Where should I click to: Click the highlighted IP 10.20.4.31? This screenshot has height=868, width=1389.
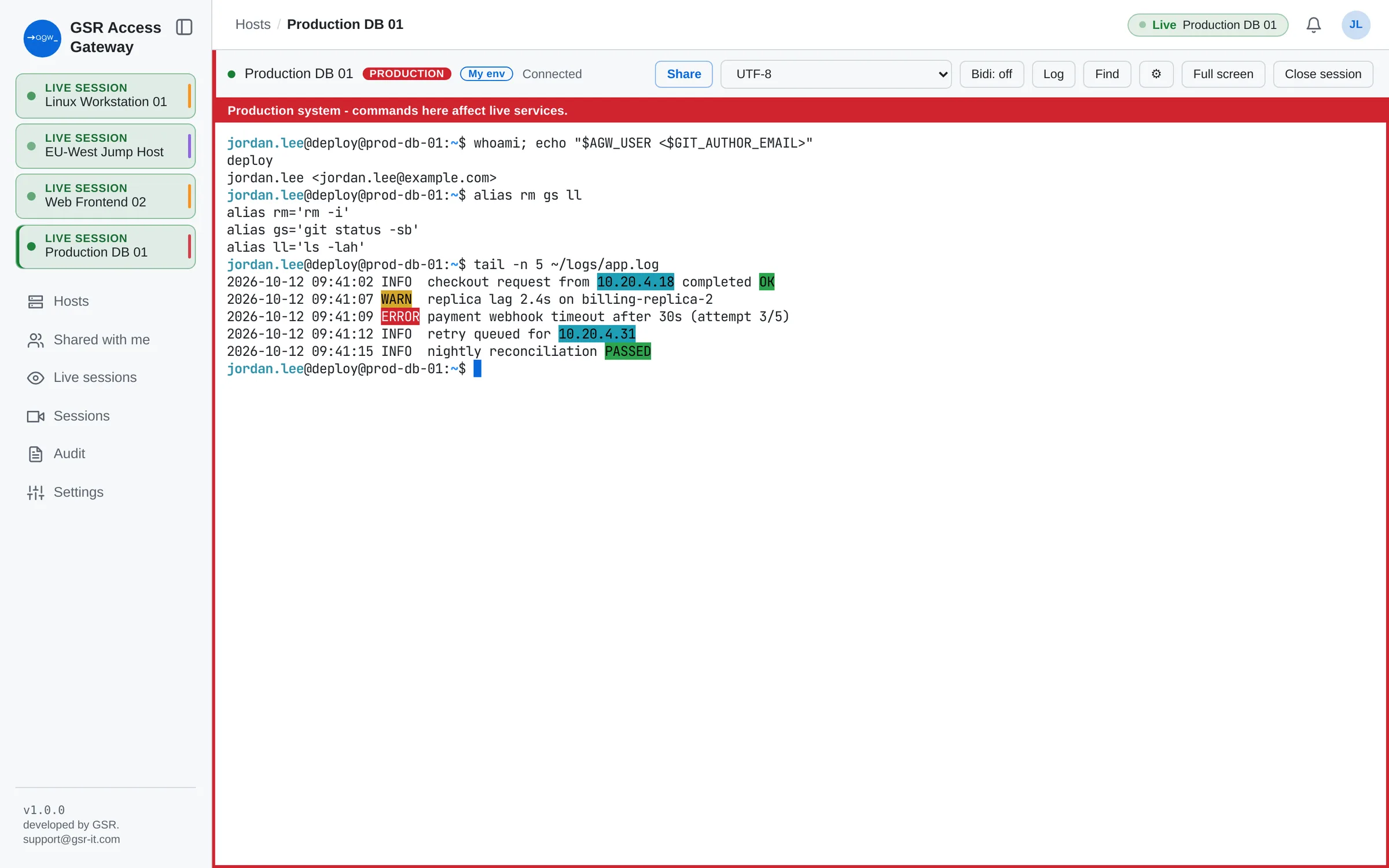[x=597, y=334]
